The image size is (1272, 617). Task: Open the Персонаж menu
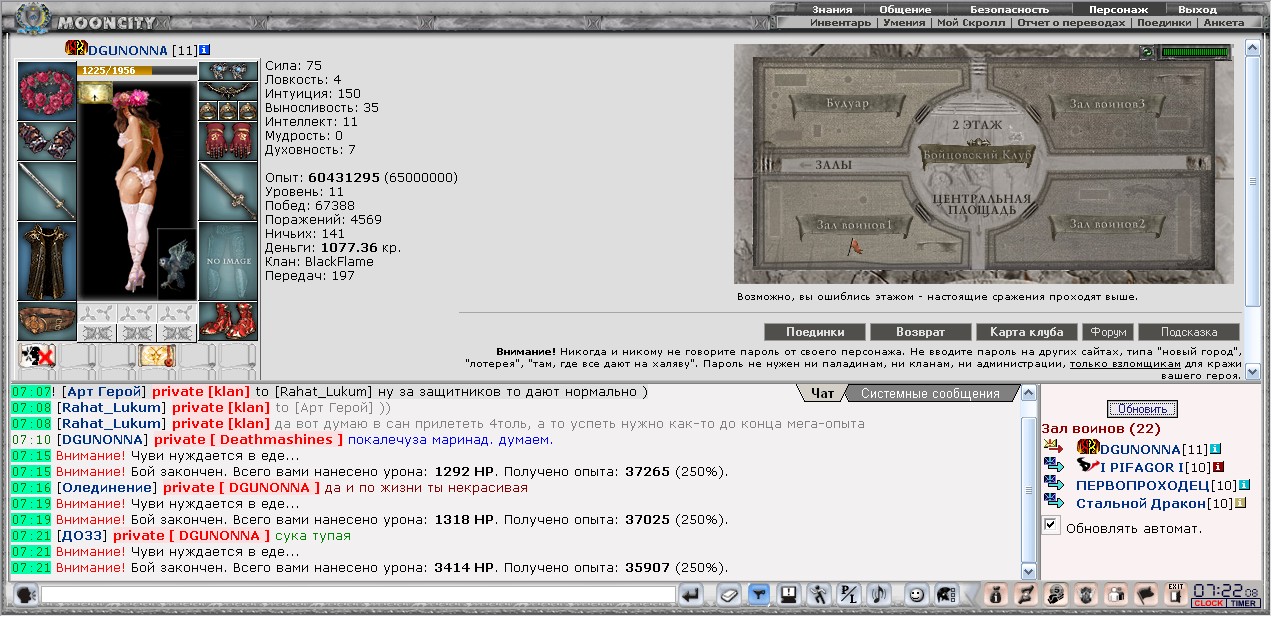tap(1118, 9)
